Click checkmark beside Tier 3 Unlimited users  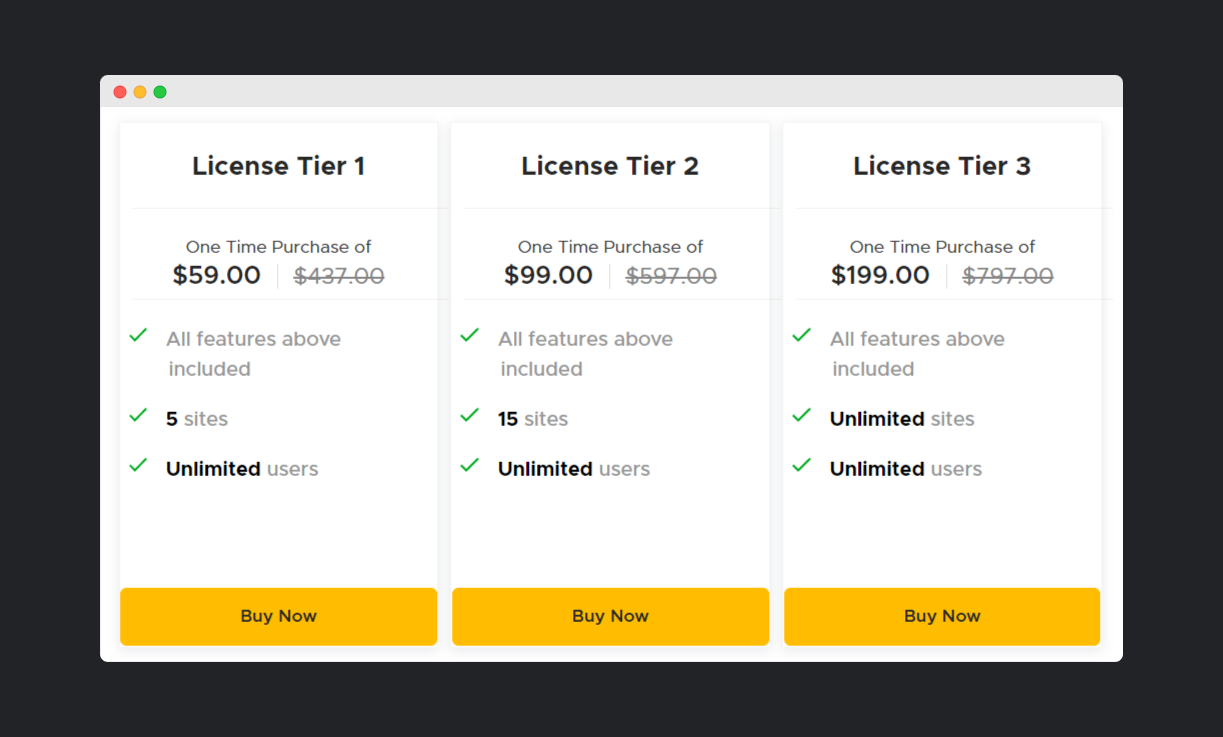click(x=801, y=465)
